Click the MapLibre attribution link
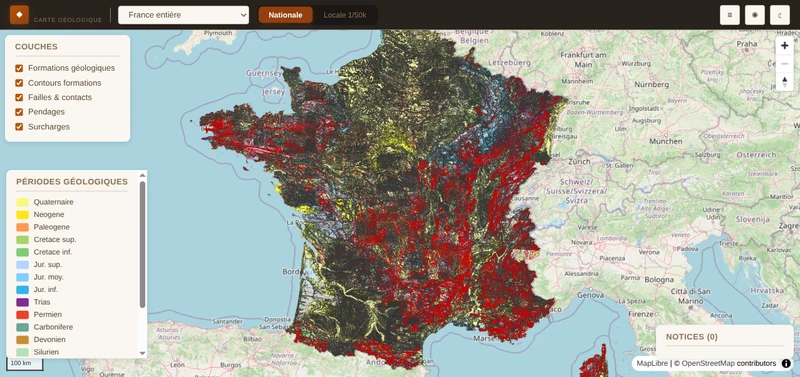 [653, 363]
